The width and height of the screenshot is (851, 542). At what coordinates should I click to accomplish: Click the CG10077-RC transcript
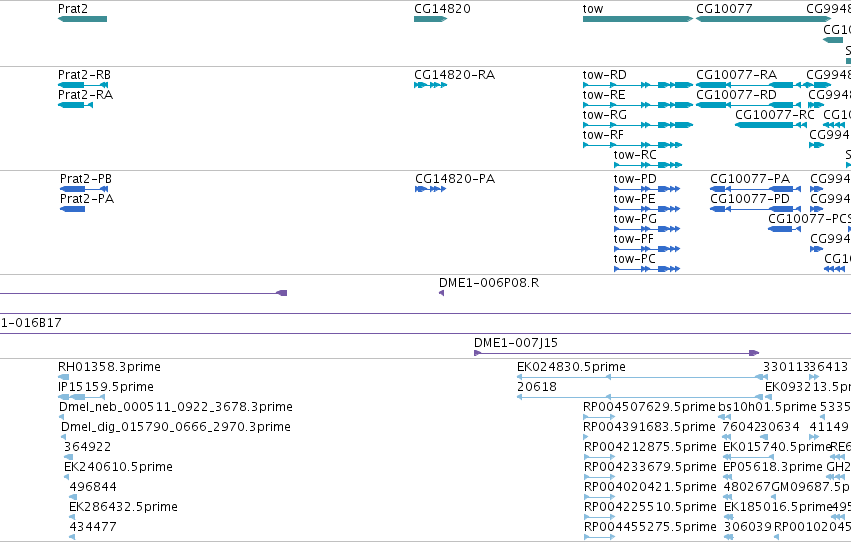pos(771,125)
